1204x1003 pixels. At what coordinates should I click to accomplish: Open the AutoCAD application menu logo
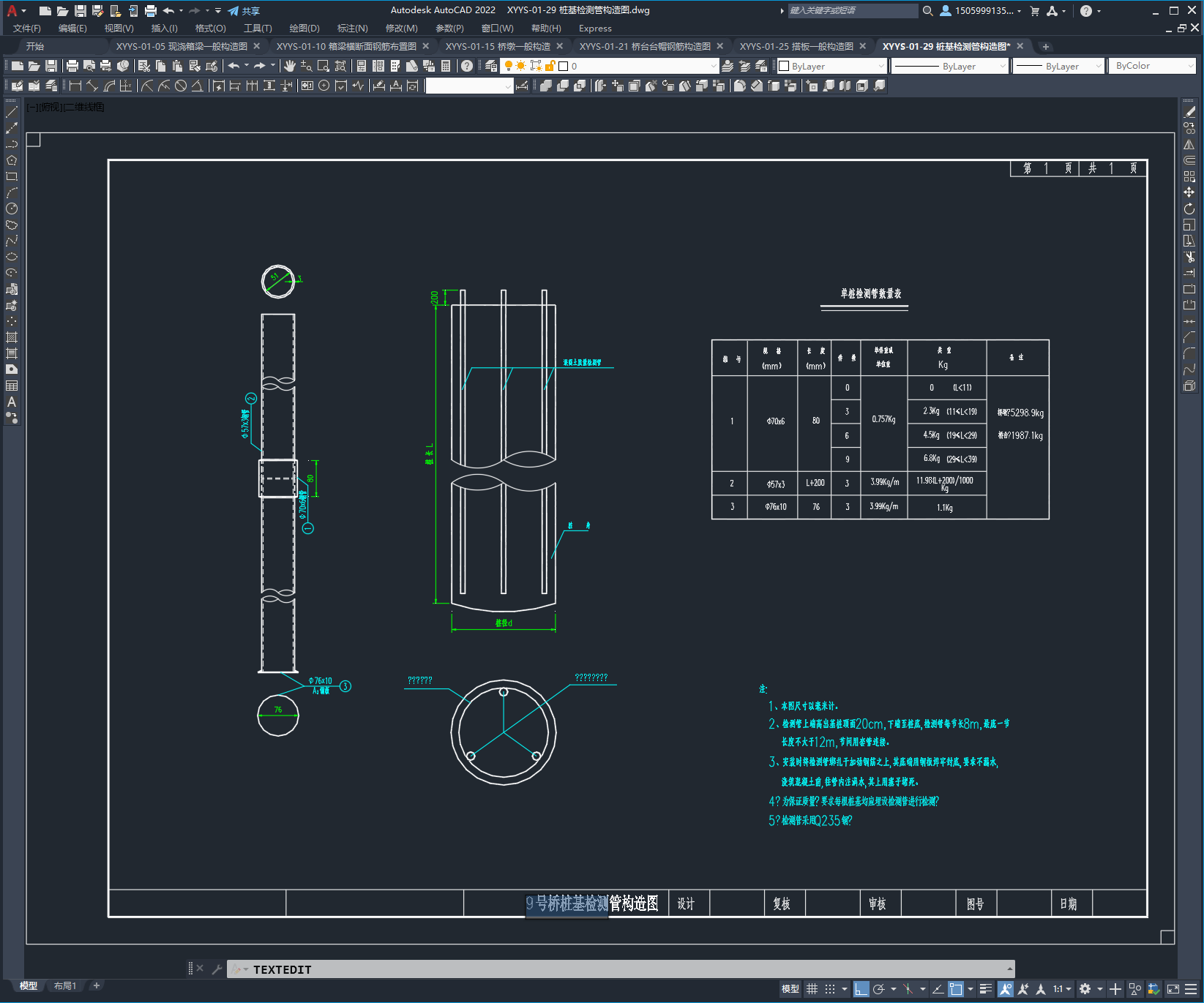point(12,11)
